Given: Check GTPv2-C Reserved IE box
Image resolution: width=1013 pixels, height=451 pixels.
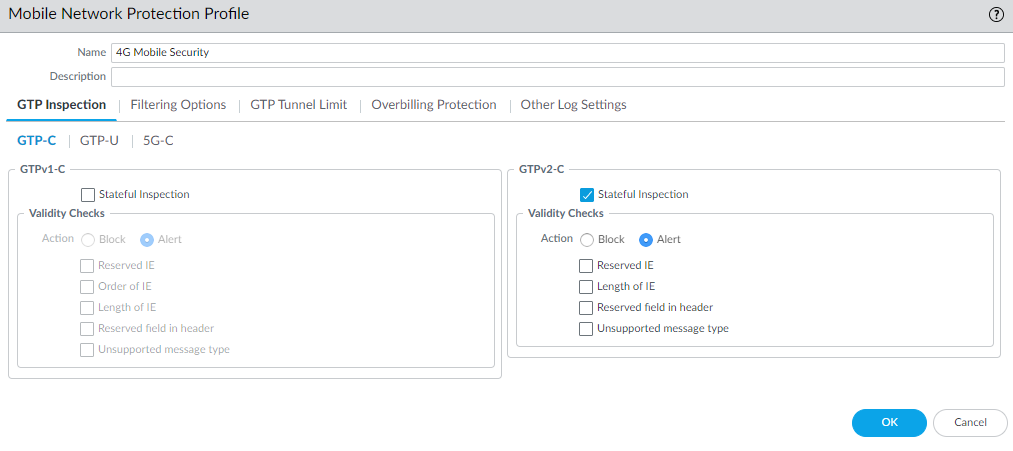Looking at the screenshot, I should (586, 266).
